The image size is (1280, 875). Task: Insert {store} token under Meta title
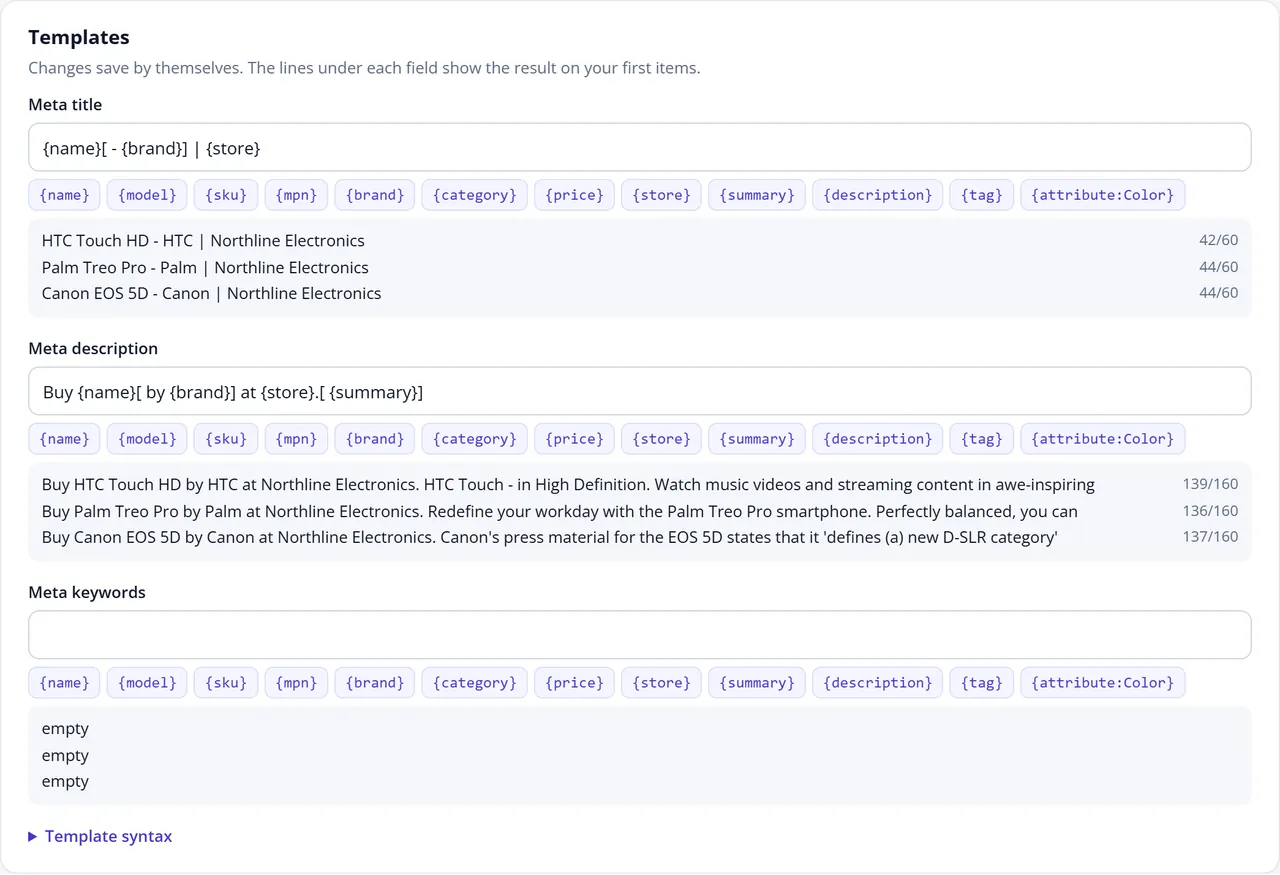662,195
